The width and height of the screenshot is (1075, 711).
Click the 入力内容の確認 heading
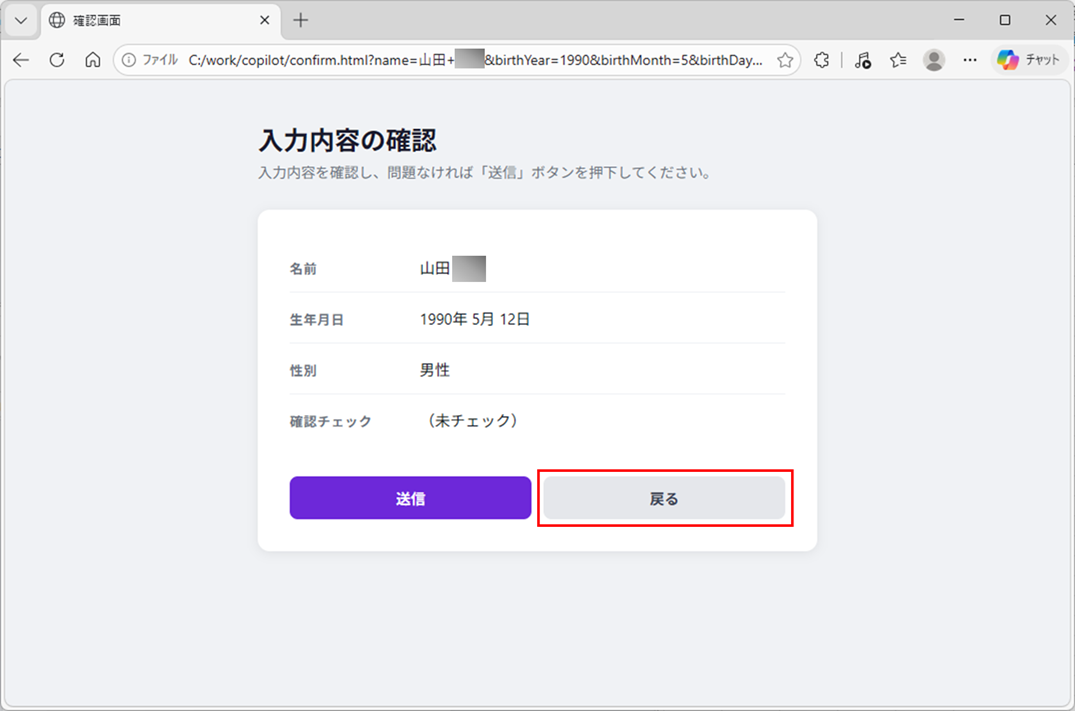[347, 140]
